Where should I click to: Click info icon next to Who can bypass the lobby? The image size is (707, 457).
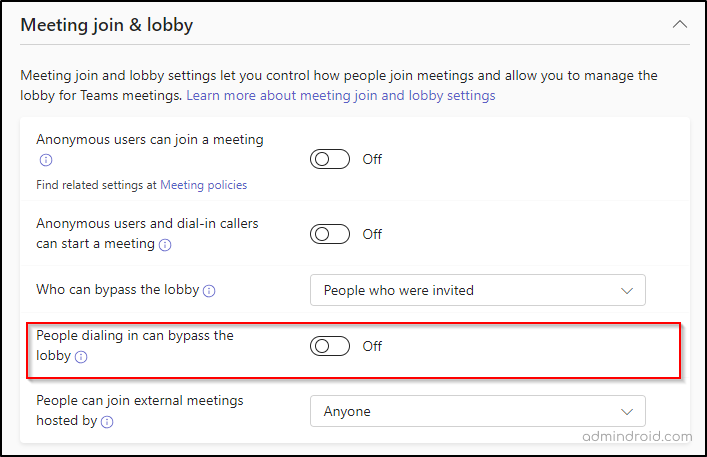click(x=209, y=291)
